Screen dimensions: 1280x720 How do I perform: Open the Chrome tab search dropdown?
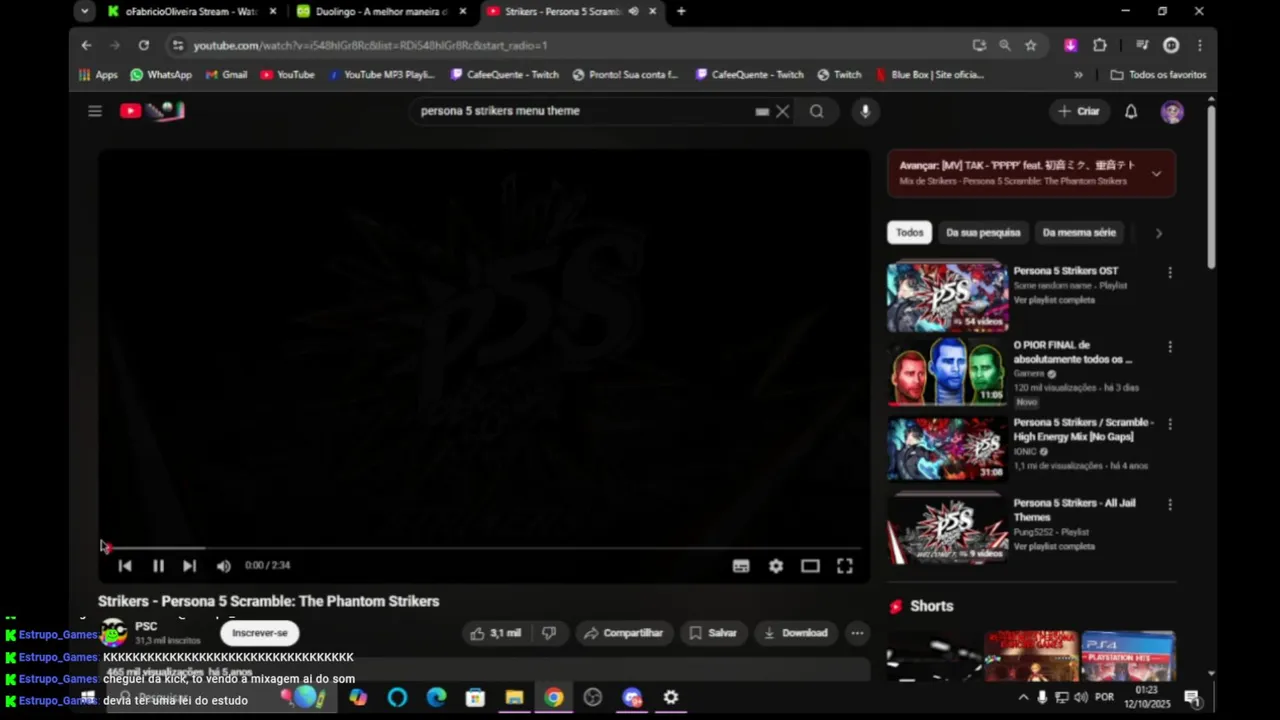tap(85, 11)
